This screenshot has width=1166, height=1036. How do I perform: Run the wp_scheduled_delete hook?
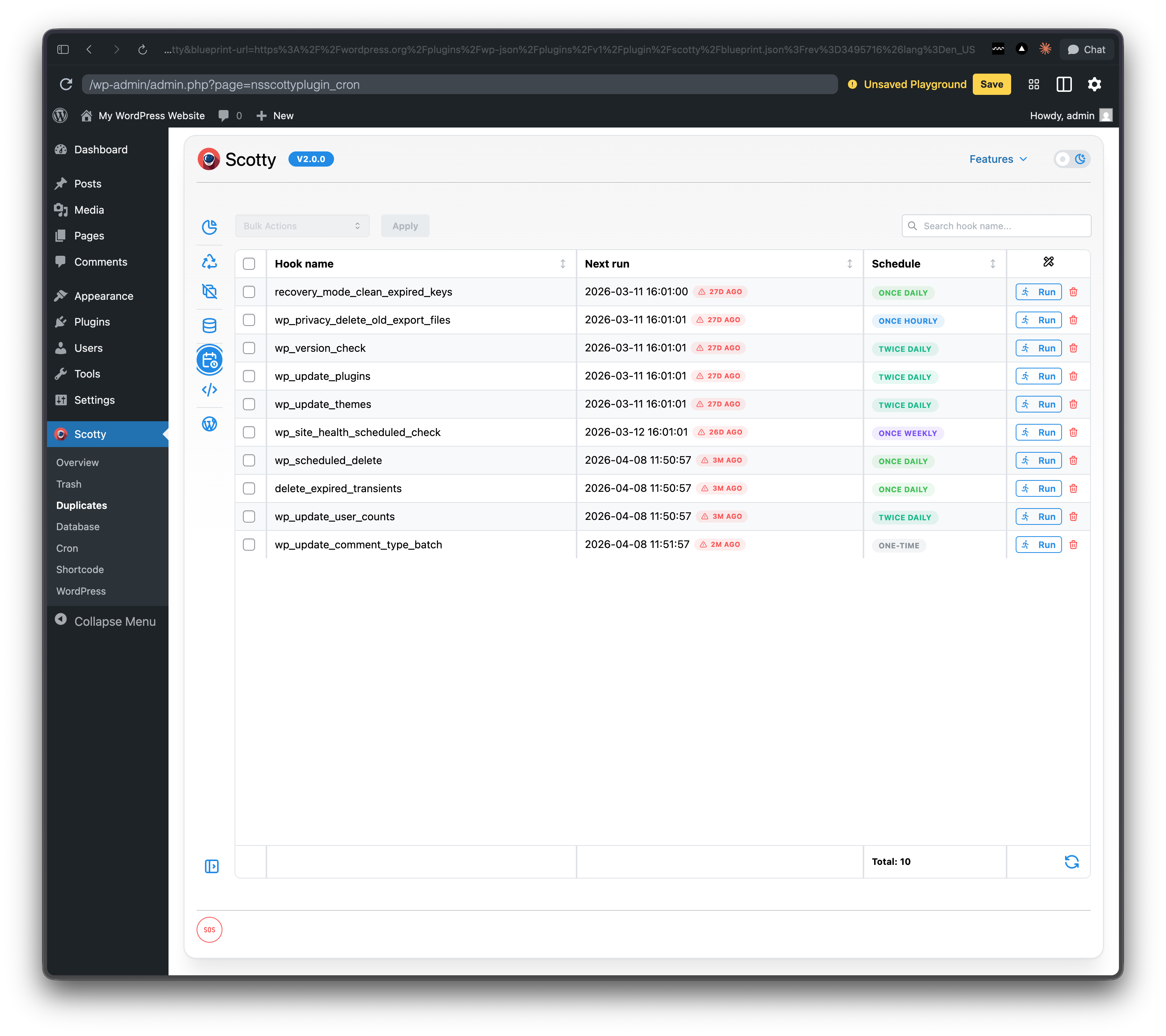[x=1038, y=460]
